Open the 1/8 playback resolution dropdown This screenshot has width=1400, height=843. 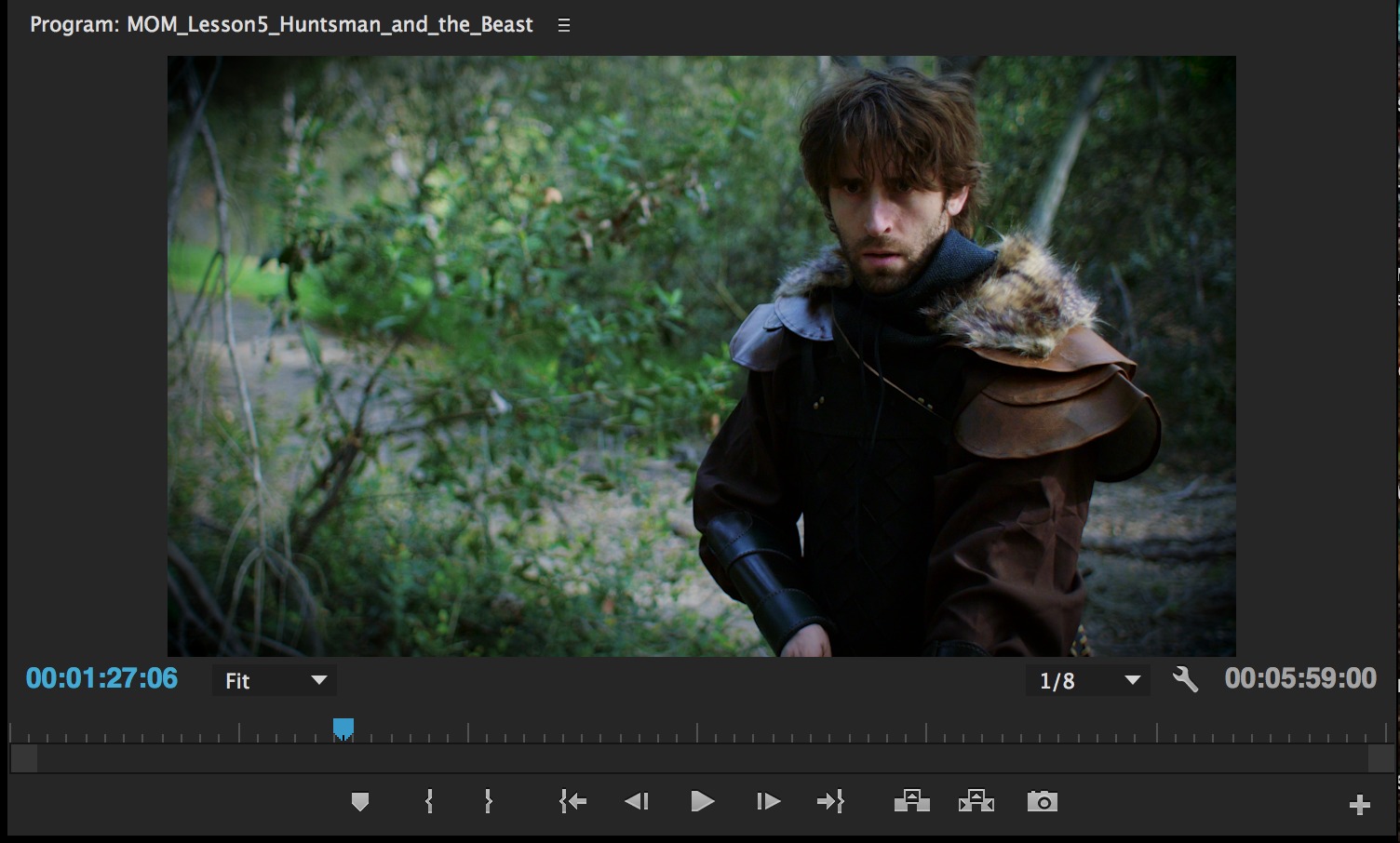[1088, 680]
